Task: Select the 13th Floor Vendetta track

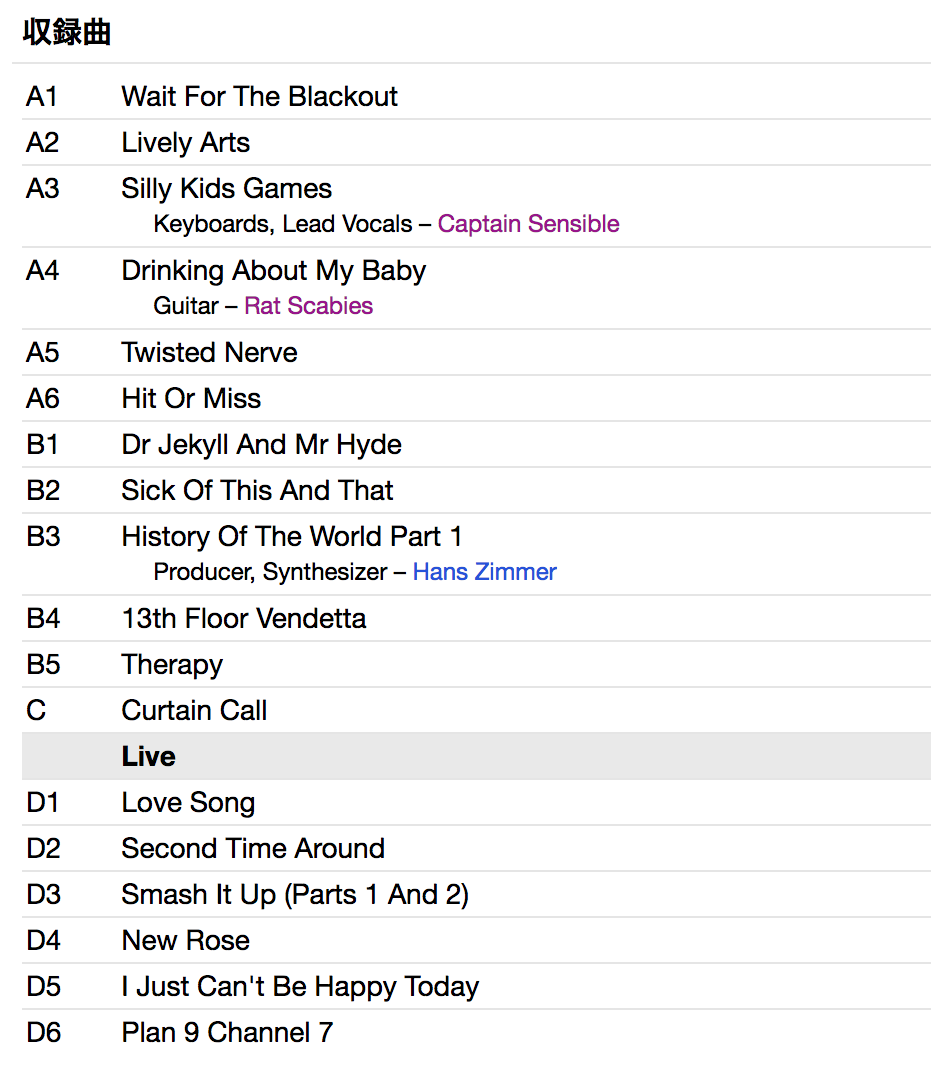Action: coord(243,618)
